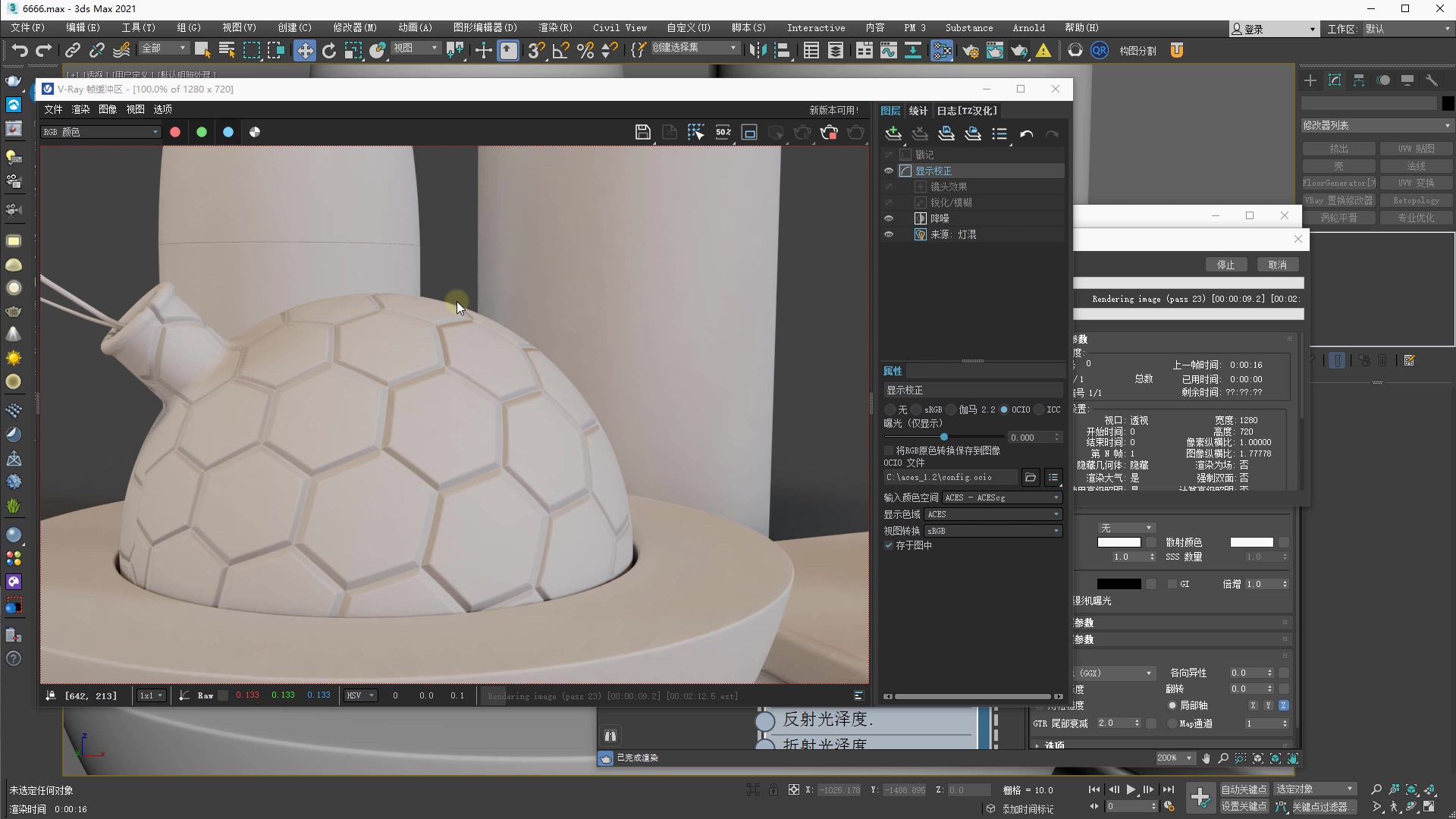The height and width of the screenshot is (819, 1456).
Task: Click the 取消 button
Action: pos(1277,265)
